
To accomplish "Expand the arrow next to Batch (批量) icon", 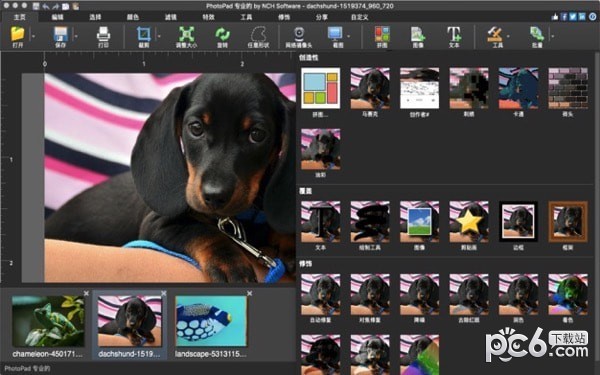I will [552, 36].
